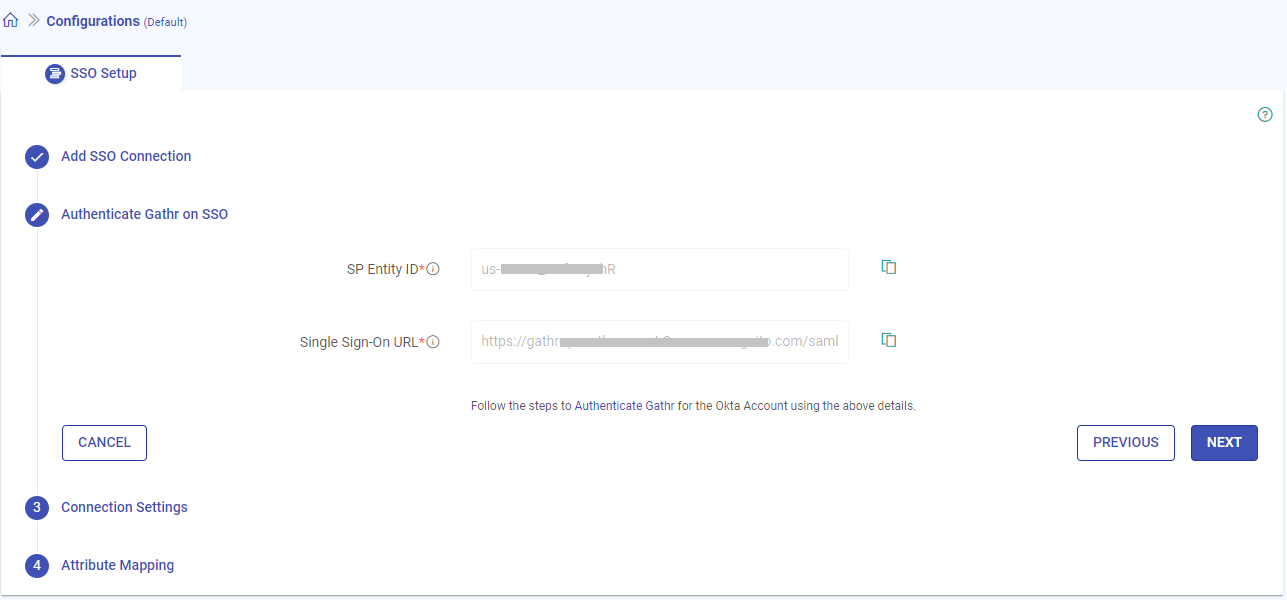Click the CANCEL button
The height and width of the screenshot is (600, 1287).
tap(104, 442)
